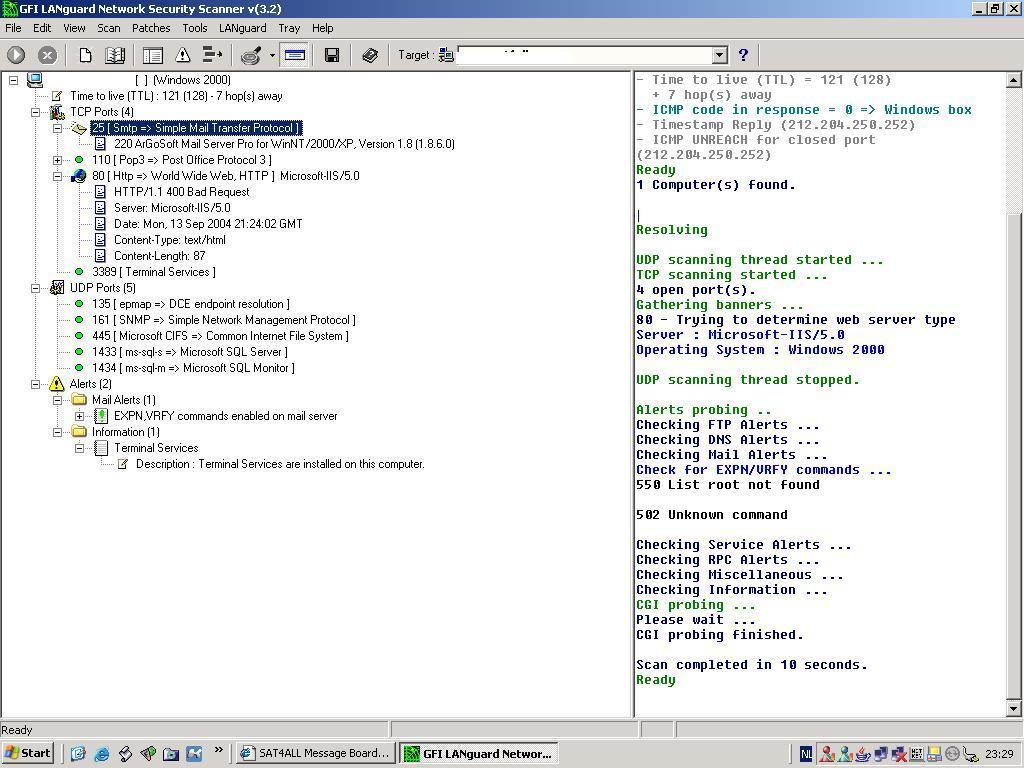Open the Patches menu
Viewport: 1024px width, 768px height.
tap(151, 28)
